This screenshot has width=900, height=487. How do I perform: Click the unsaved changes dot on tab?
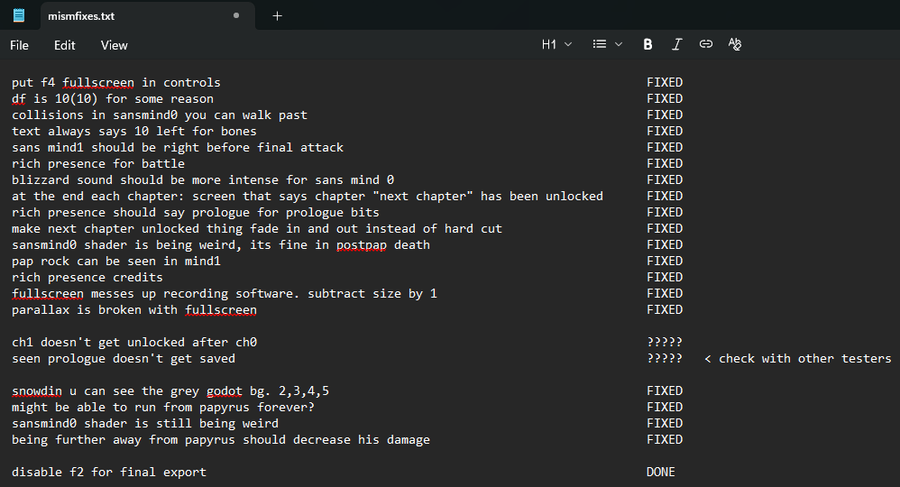(x=236, y=16)
